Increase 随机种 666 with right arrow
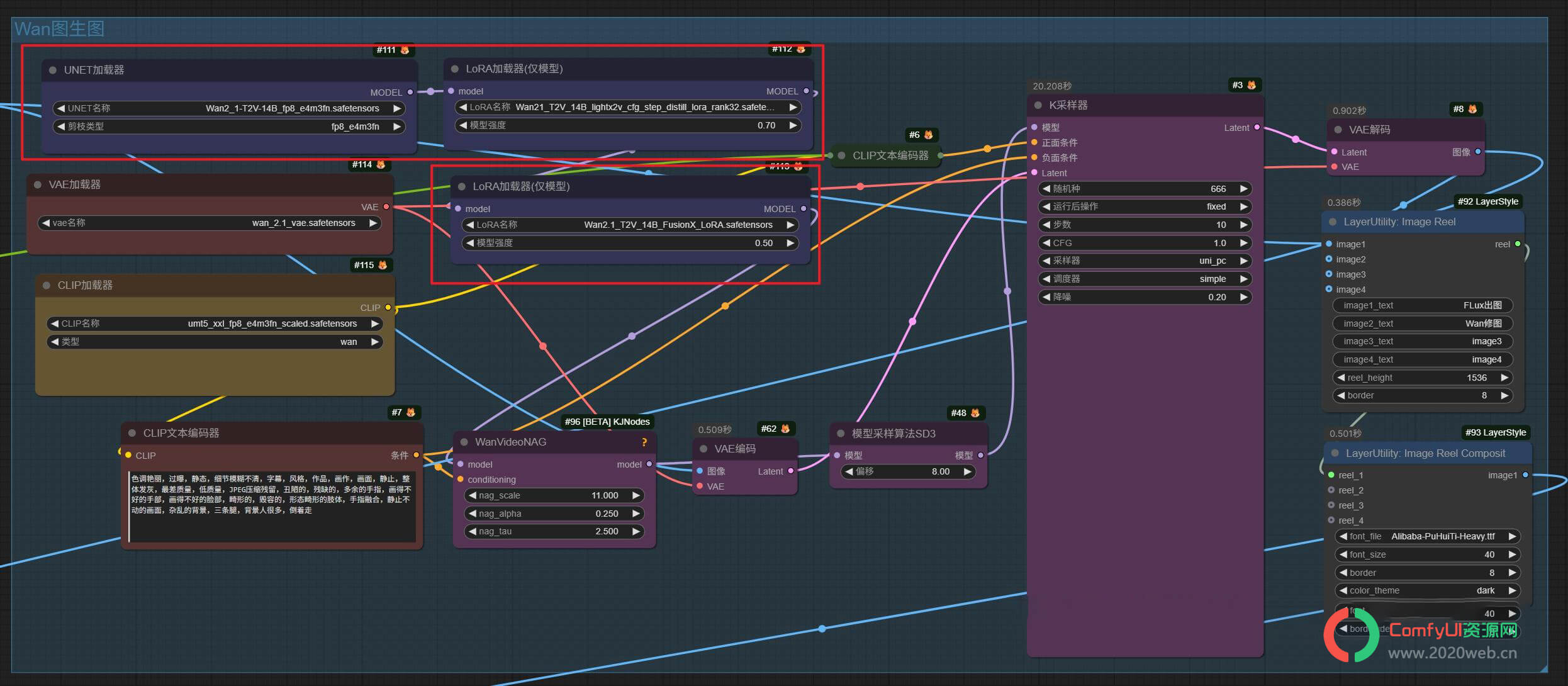This screenshot has height=686, width=1568. click(x=1243, y=189)
